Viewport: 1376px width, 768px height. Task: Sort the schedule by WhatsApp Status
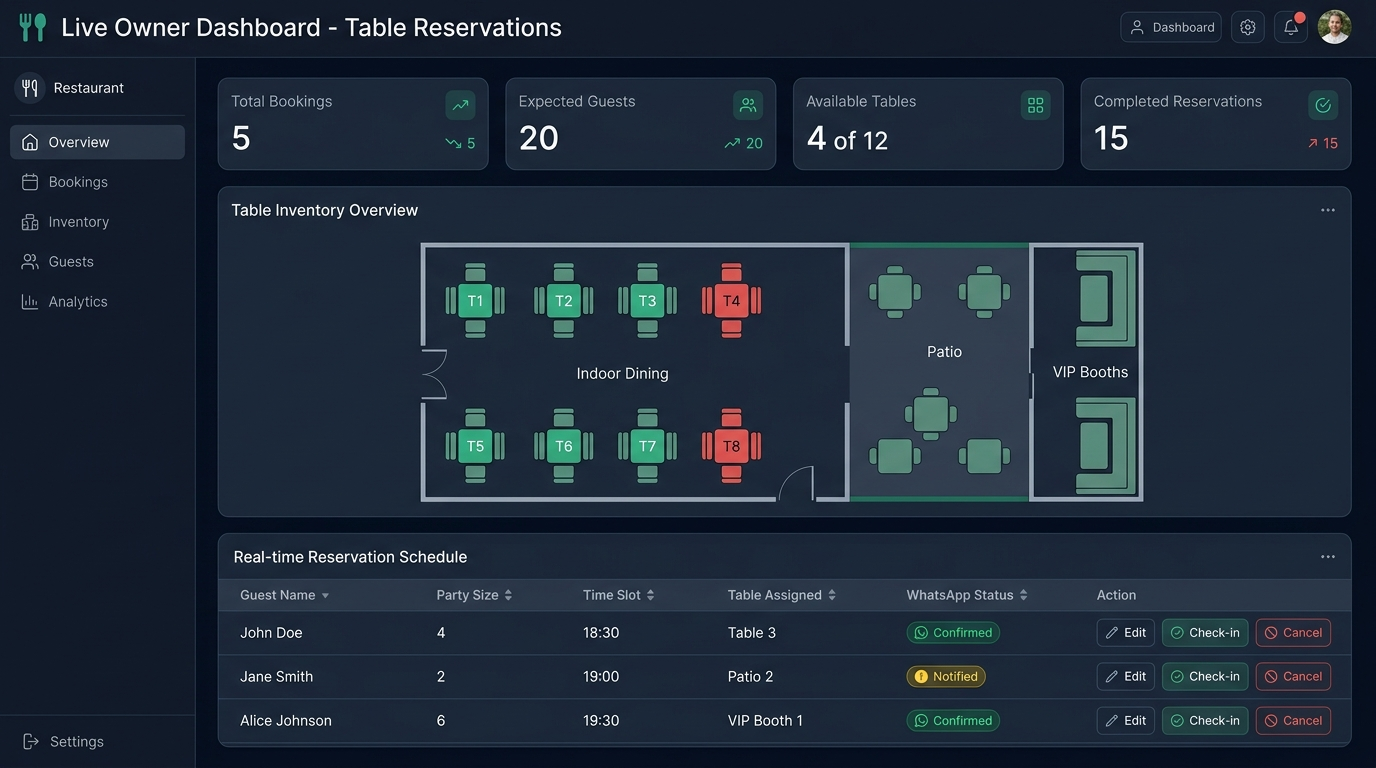point(967,595)
